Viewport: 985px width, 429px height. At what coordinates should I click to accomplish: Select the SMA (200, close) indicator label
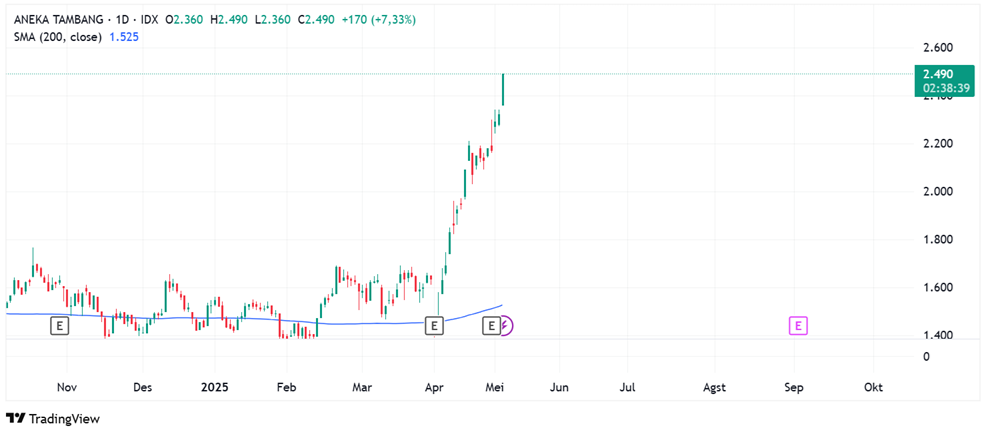click(x=58, y=37)
